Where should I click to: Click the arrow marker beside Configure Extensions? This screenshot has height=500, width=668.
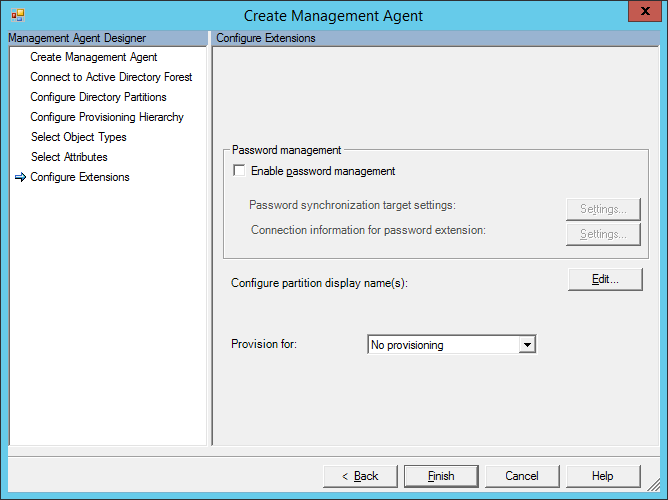coord(20,178)
